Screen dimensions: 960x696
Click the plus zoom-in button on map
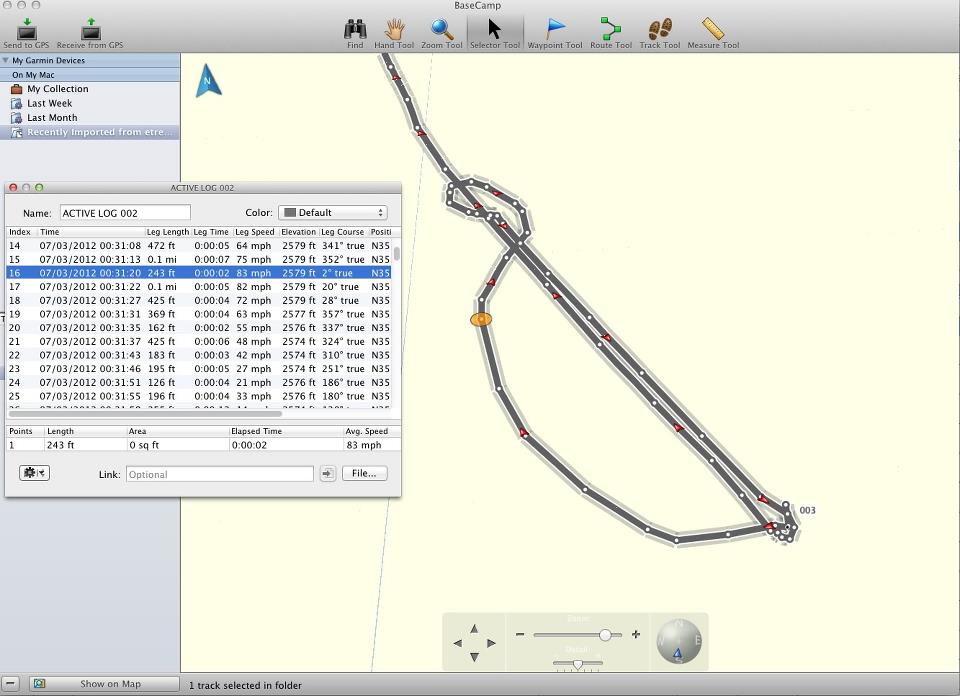(x=636, y=635)
